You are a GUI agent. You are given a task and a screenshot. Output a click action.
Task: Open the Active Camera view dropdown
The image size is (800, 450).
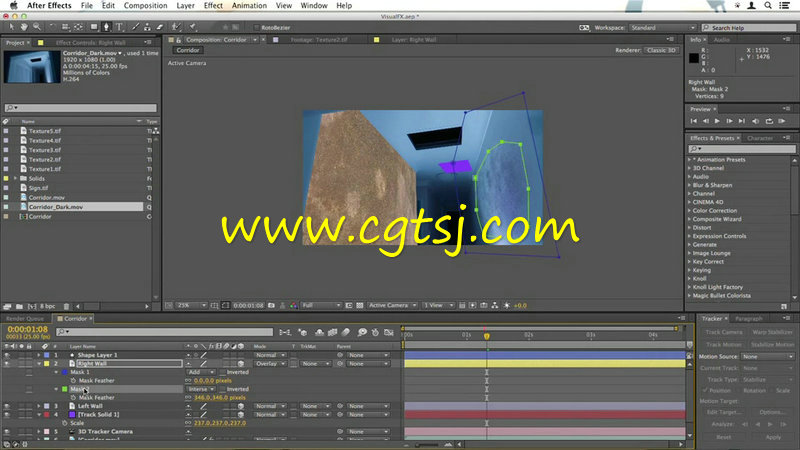392,306
